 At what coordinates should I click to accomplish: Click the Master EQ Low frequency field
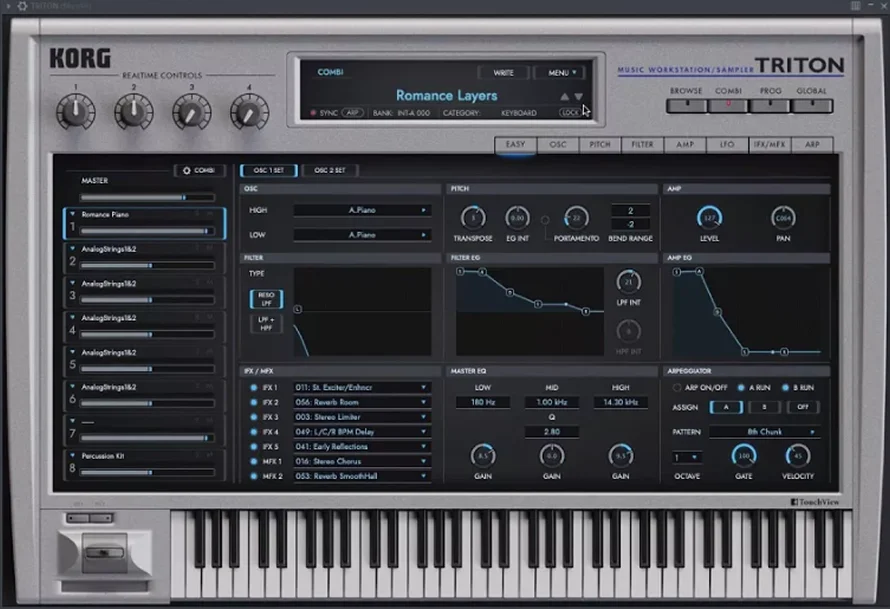(483, 402)
